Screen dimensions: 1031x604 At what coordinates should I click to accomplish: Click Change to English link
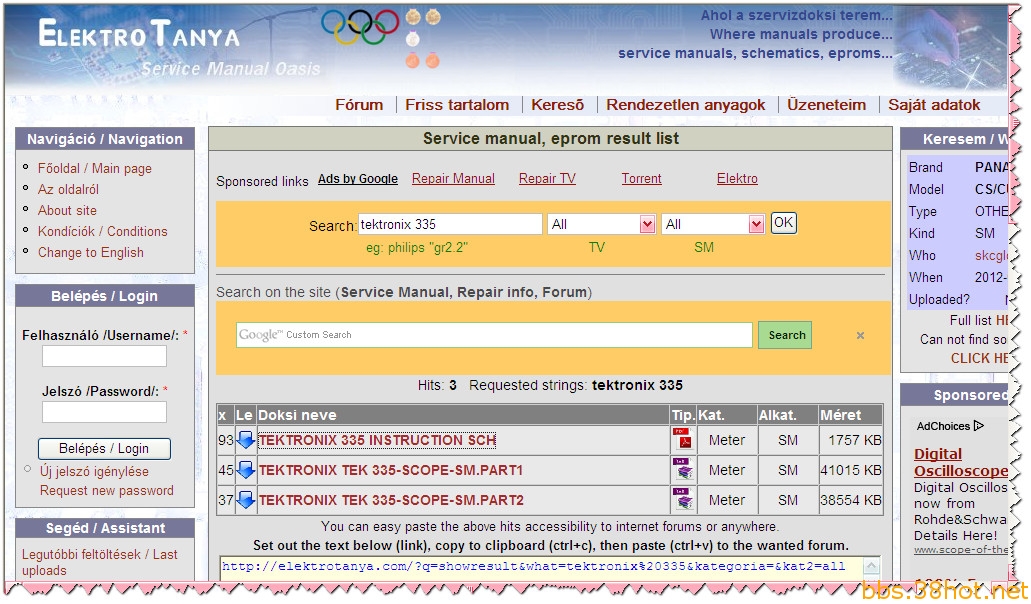point(91,252)
